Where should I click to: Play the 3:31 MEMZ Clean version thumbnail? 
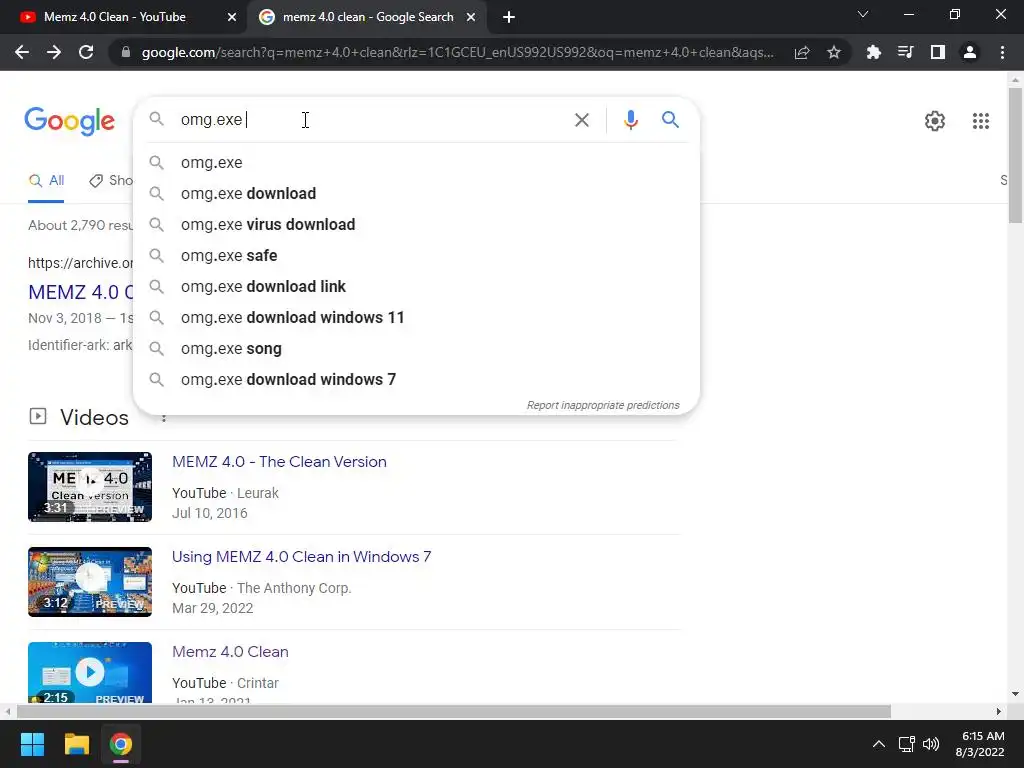[x=89, y=487]
